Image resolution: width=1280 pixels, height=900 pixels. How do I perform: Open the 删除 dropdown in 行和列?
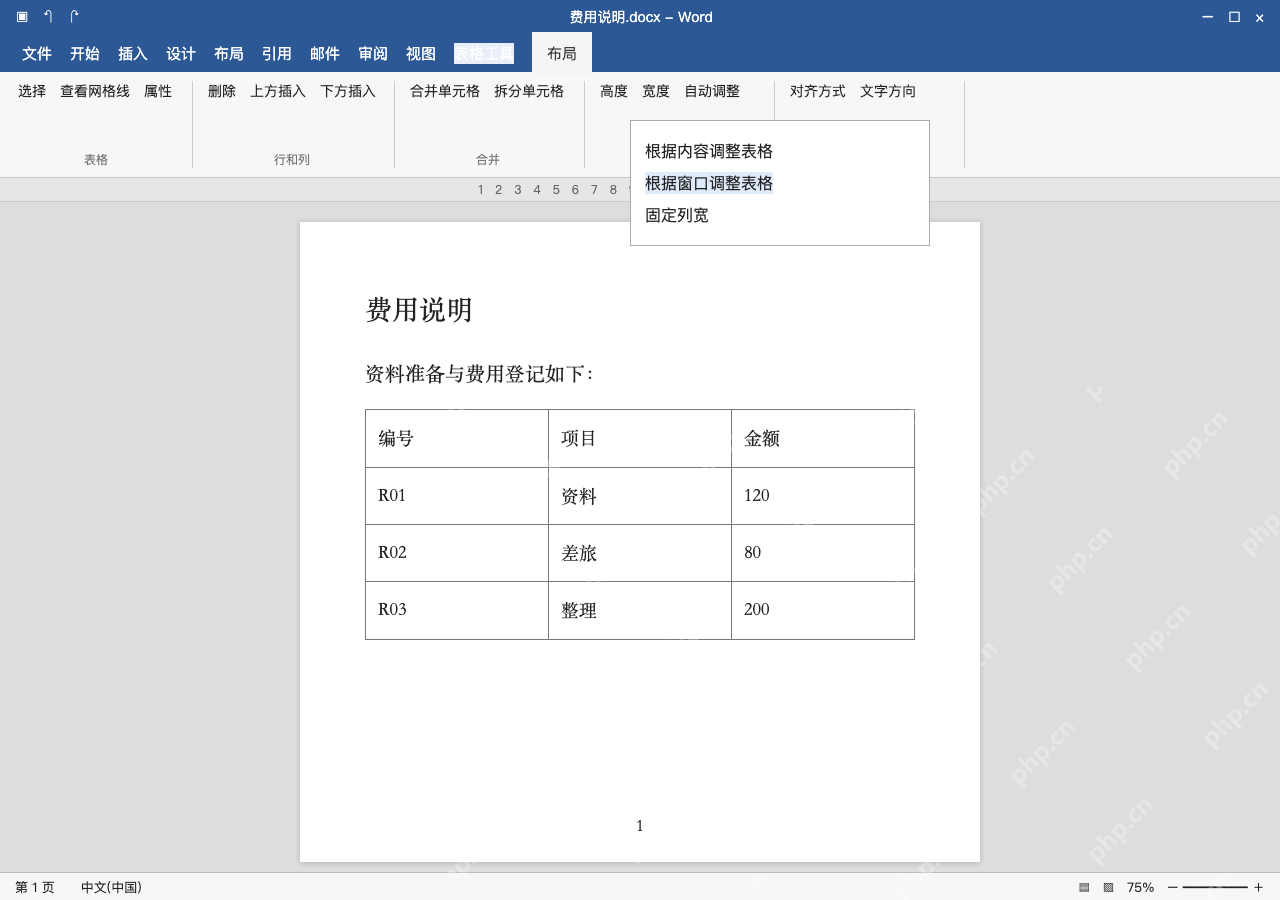point(222,91)
